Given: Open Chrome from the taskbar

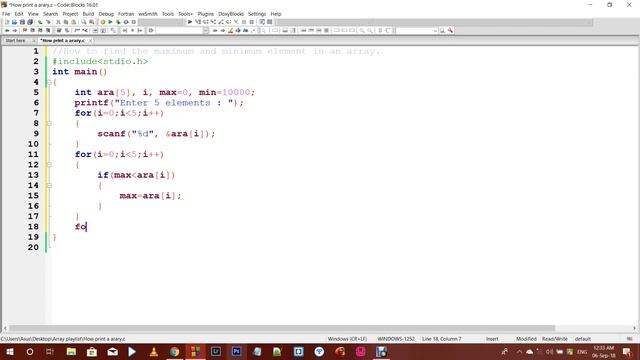Looking at the screenshot, I should click(x=174, y=351).
